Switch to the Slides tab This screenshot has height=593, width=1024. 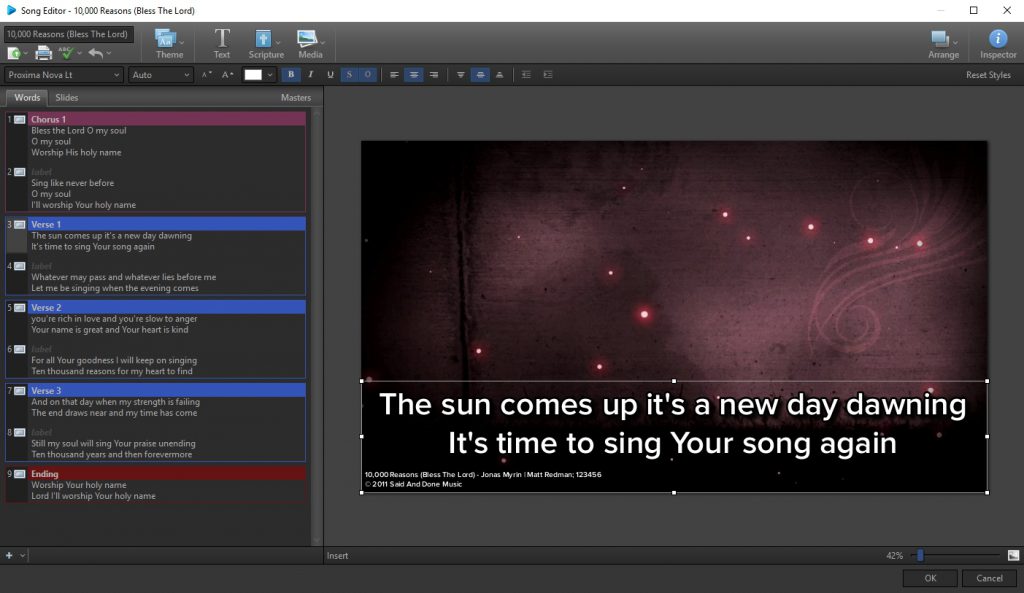67,97
